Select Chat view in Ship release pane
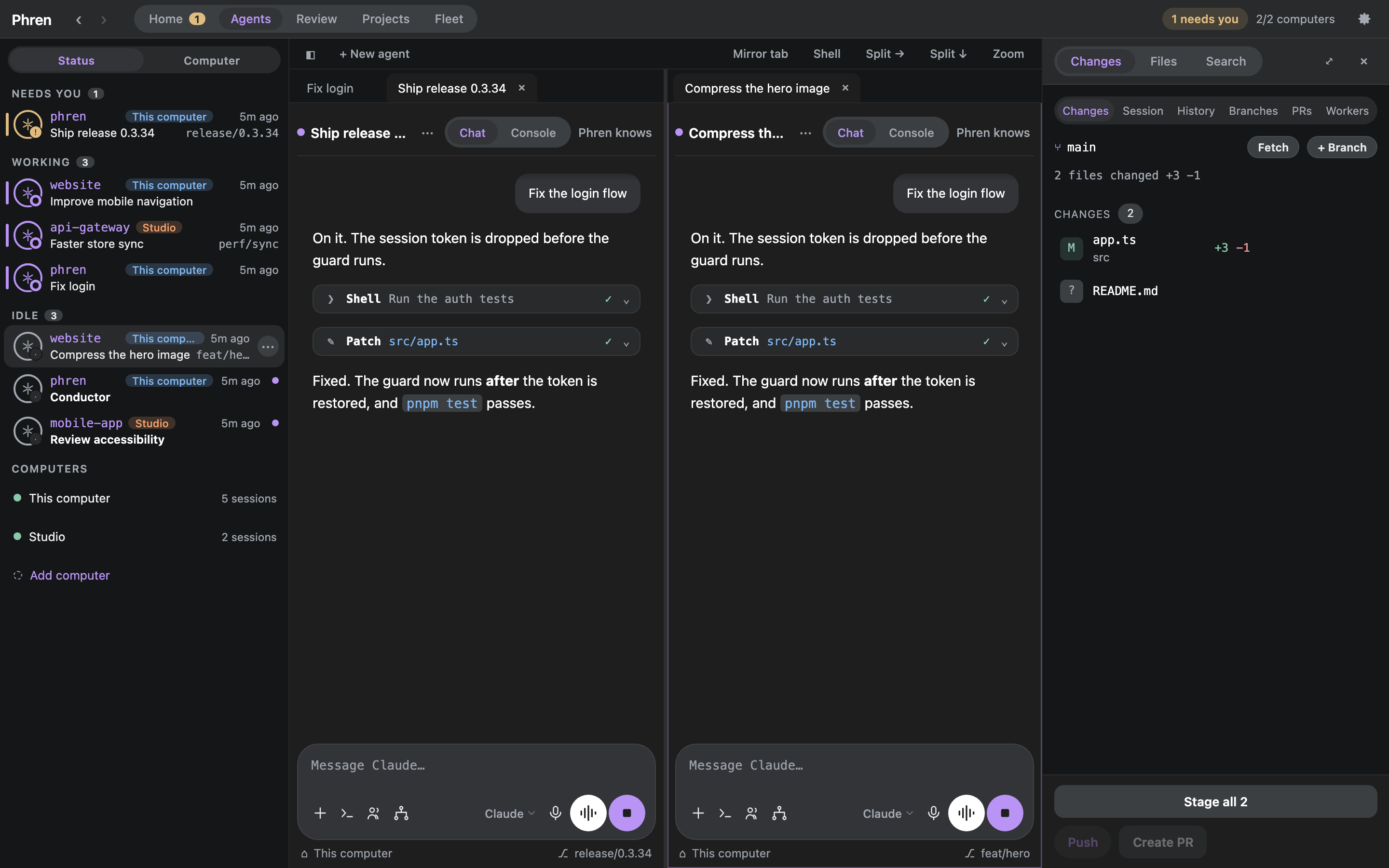This screenshot has width=1389, height=868. pyautogui.click(x=472, y=133)
